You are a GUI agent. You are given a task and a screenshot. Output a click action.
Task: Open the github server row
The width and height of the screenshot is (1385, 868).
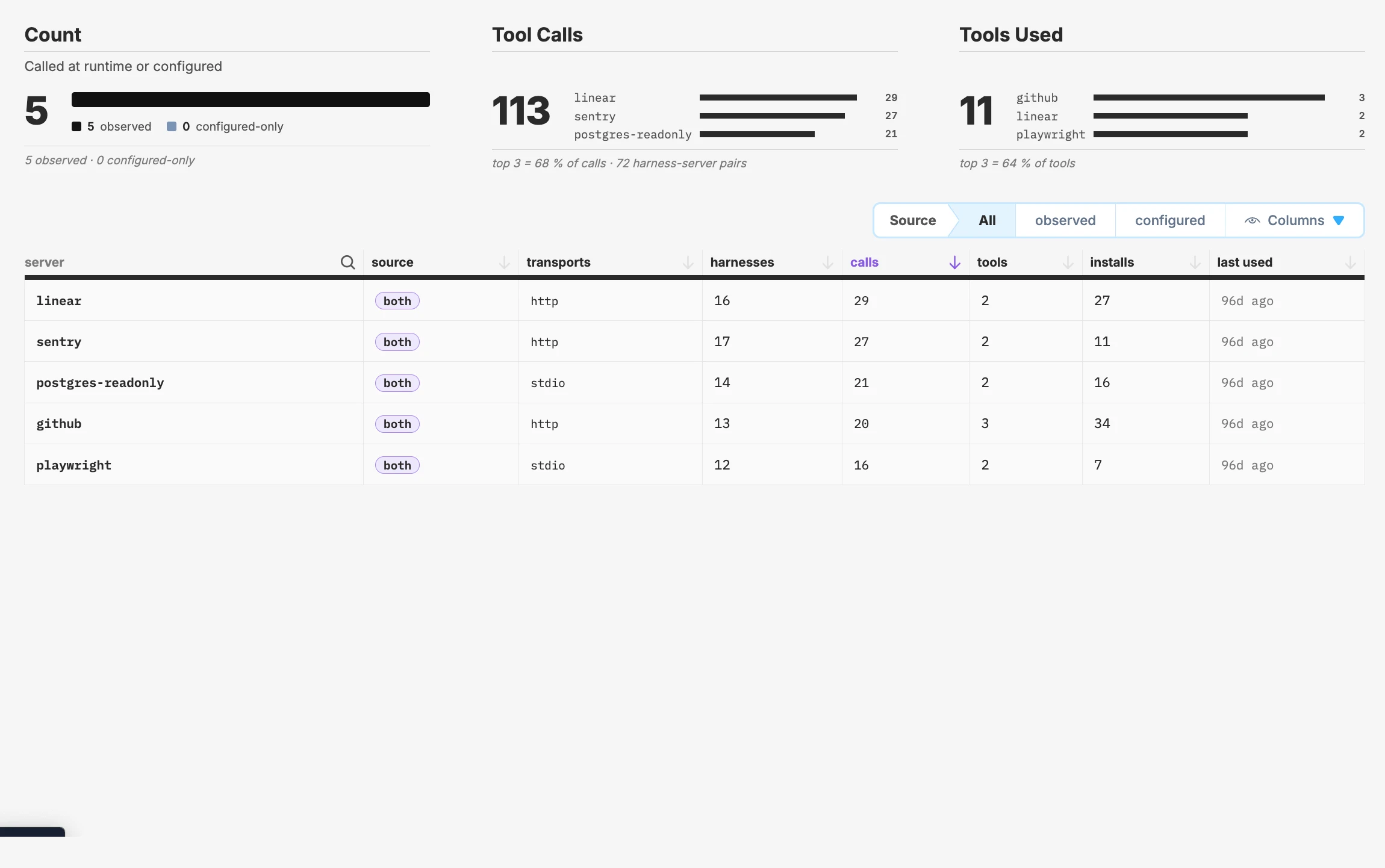tap(694, 423)
